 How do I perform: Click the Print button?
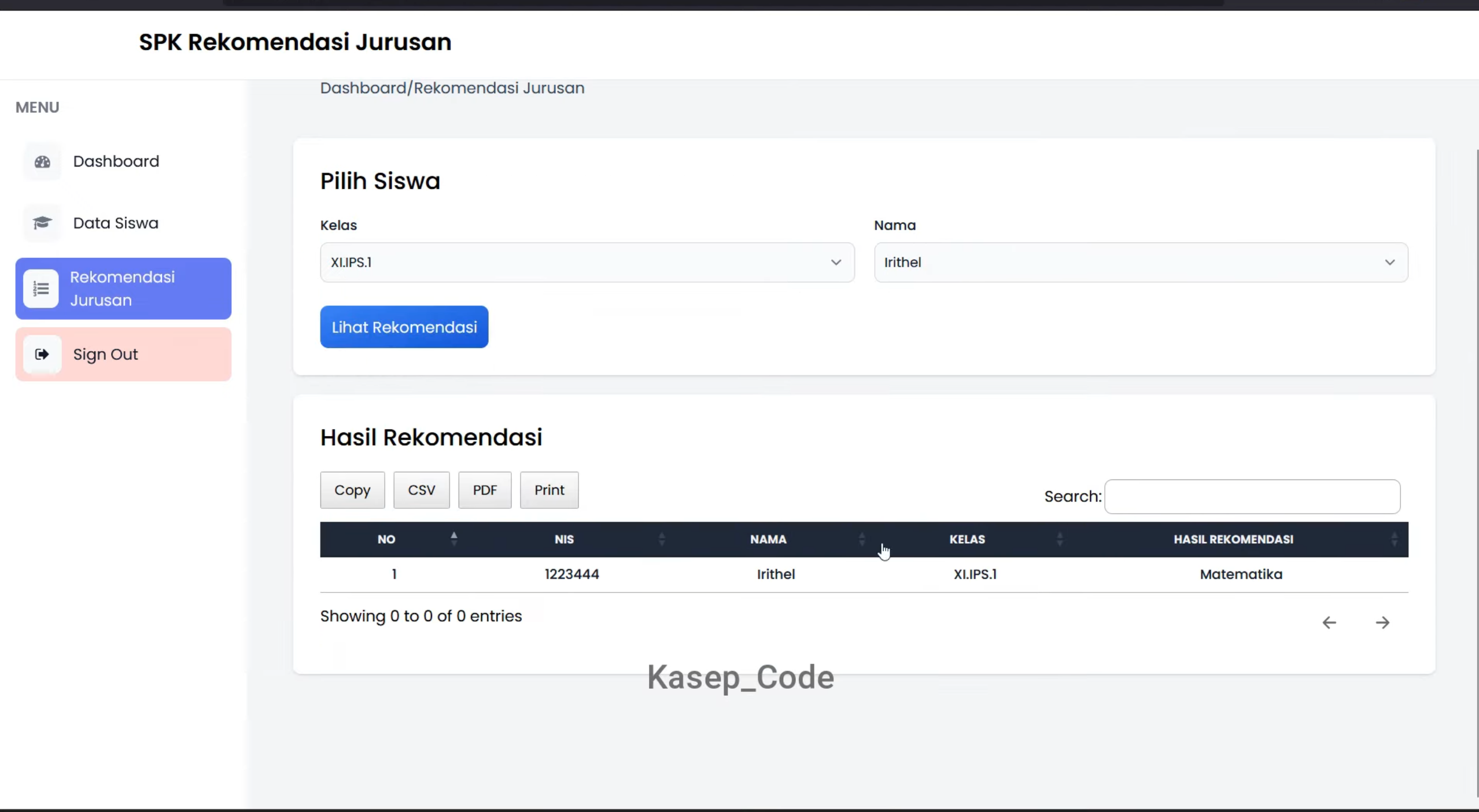(549, 490)
